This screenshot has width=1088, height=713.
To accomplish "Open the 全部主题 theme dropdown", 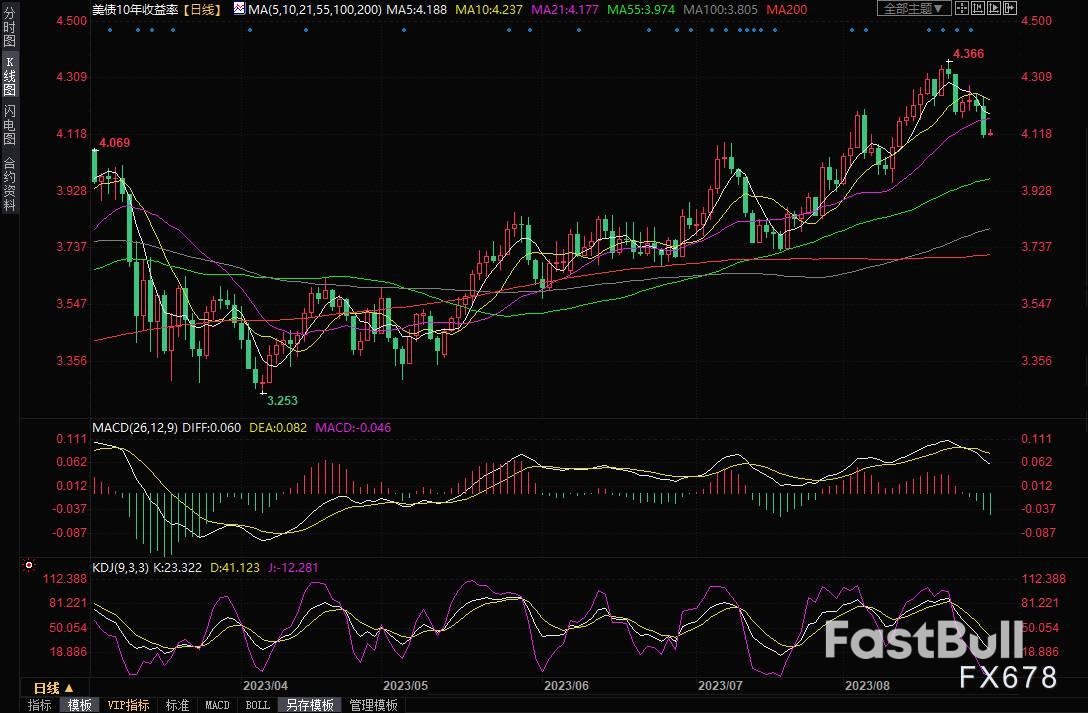I will 915,8.
